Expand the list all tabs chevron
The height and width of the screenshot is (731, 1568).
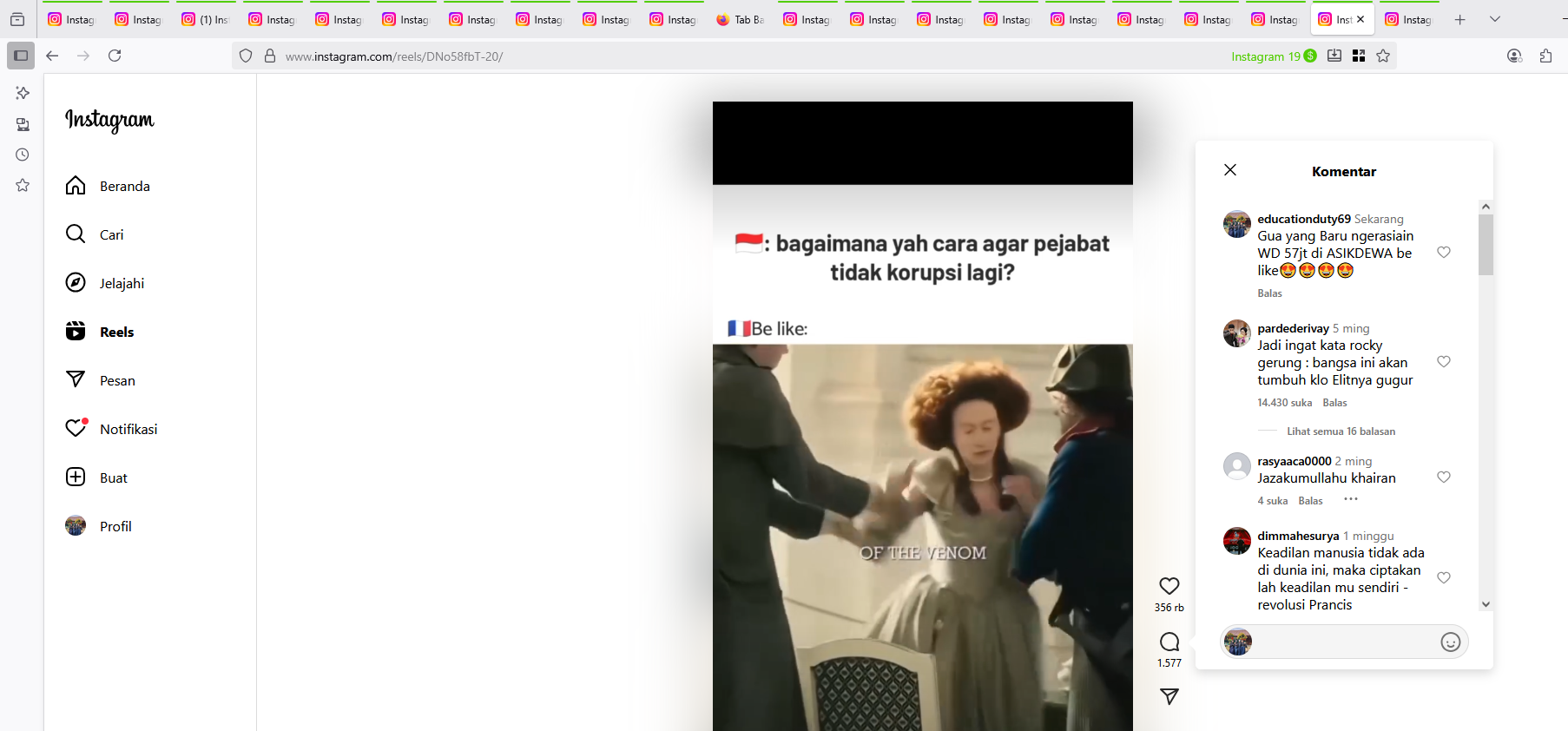point(1495,19)
